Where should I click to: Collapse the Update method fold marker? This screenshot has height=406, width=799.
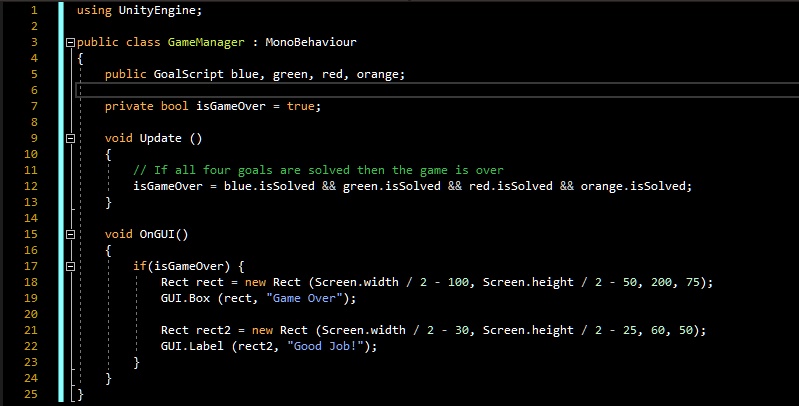[71, 139]
